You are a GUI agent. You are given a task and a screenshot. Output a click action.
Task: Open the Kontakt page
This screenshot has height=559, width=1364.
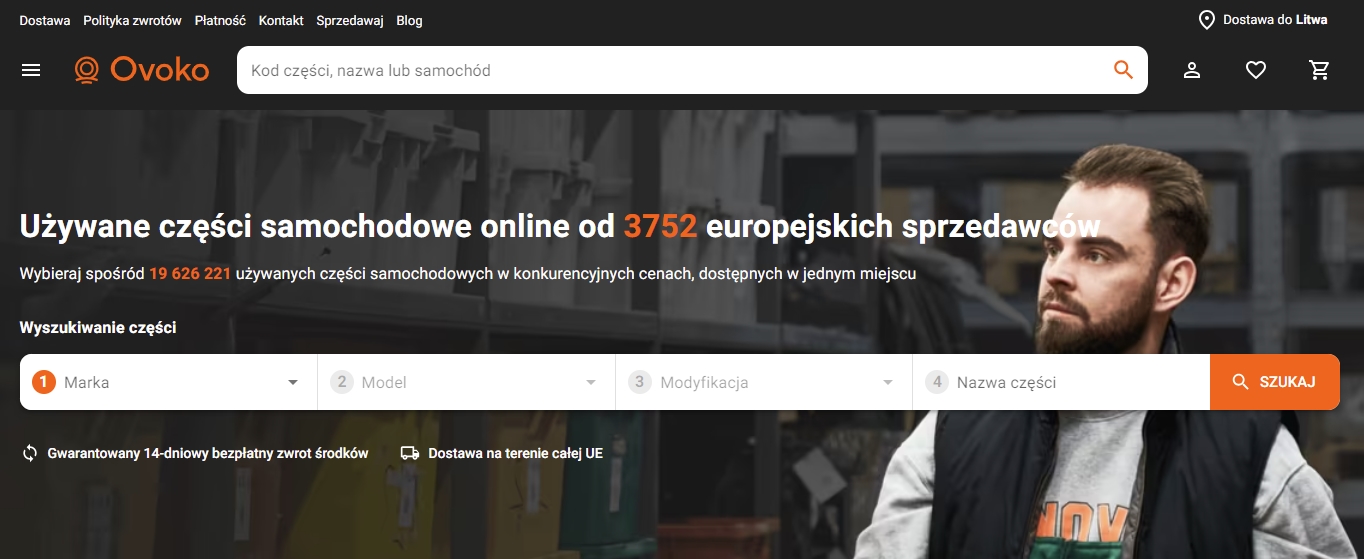coord(281,20)
